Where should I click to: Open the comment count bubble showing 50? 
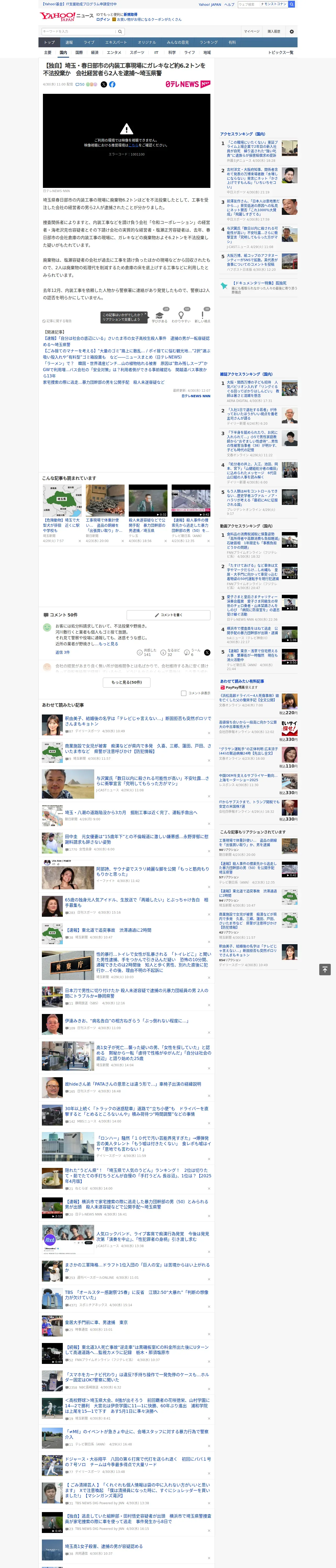click(79, 85)
